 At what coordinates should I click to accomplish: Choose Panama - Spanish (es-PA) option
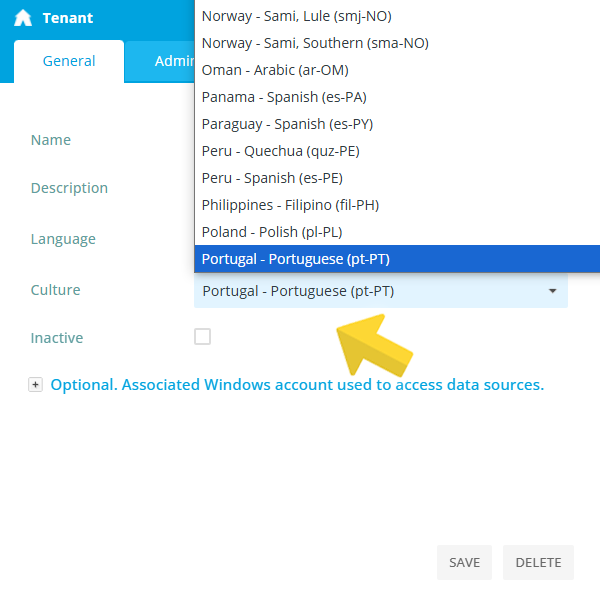[x=397, y=97]
